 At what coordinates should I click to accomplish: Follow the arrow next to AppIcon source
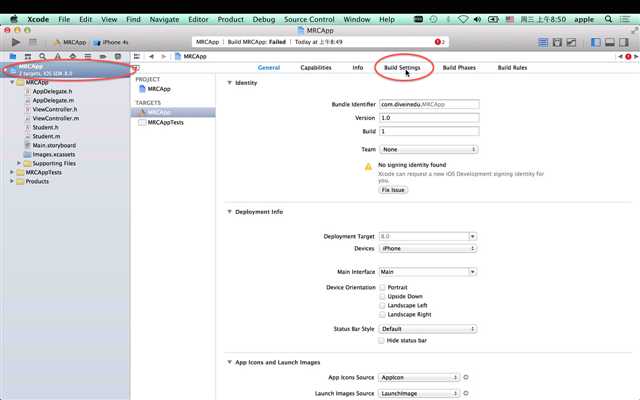tap(466, 378)
